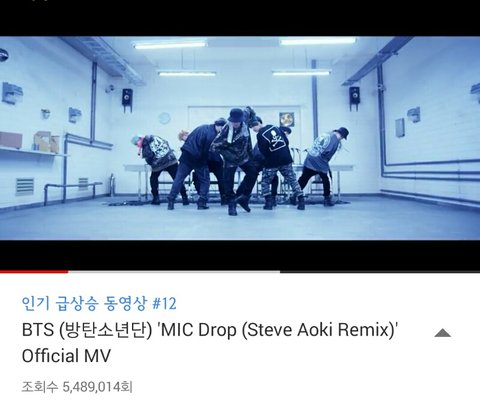
Task: Jump to the grey buffered progress section
Action: 174,272
